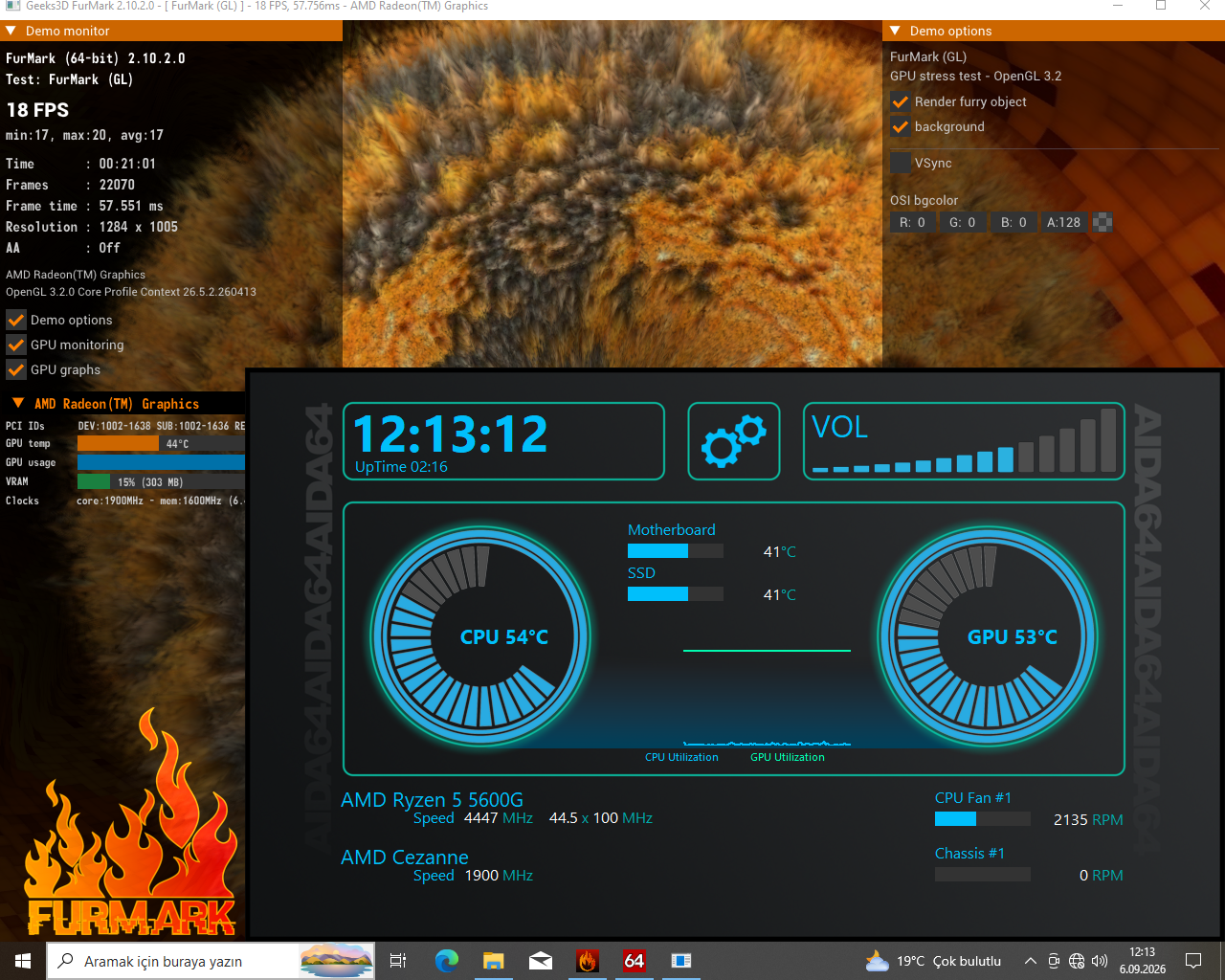Click the GPU usage bar
The height and width of the screenshot is (980, 1225).
coord(161,462)
